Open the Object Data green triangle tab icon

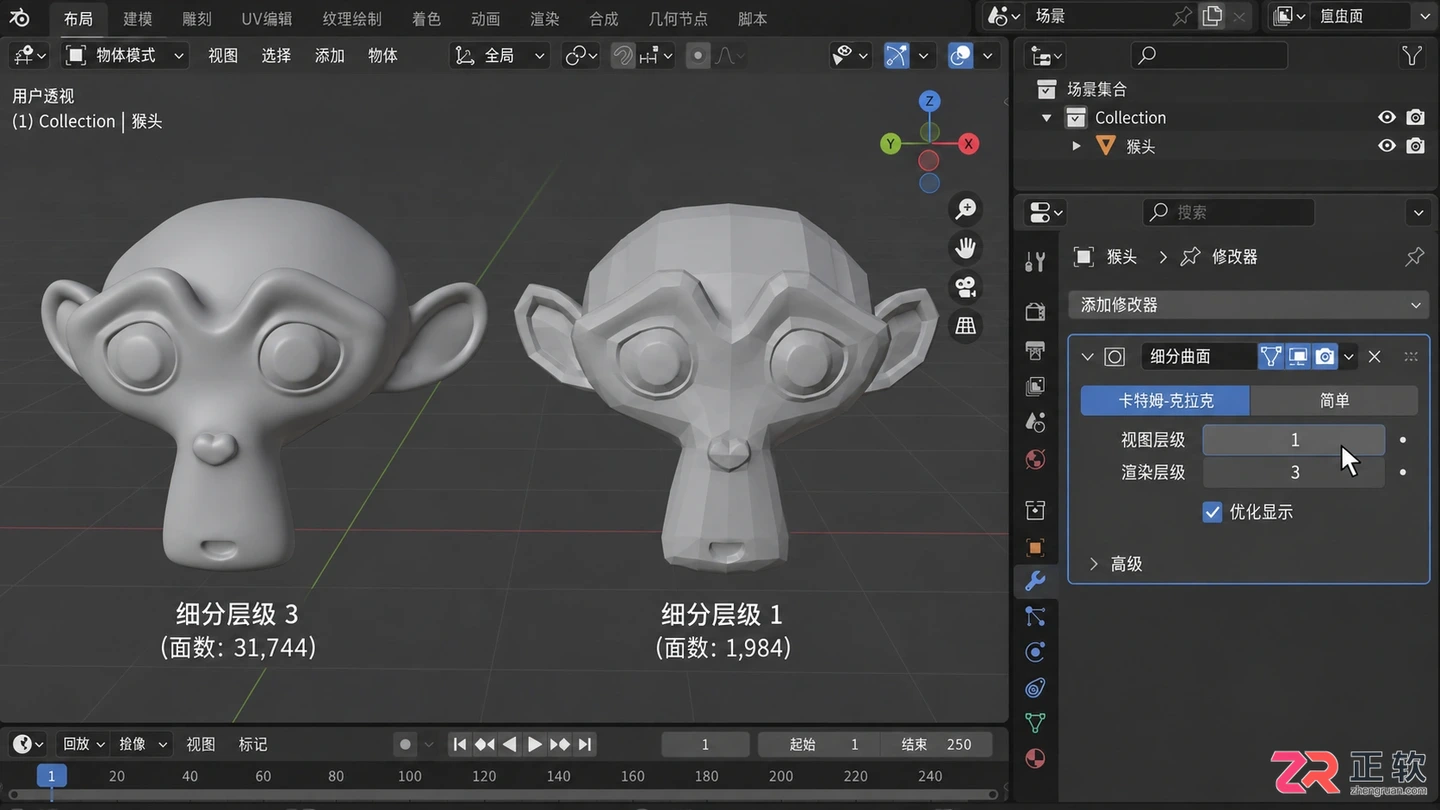click(x=1035, y=722)
